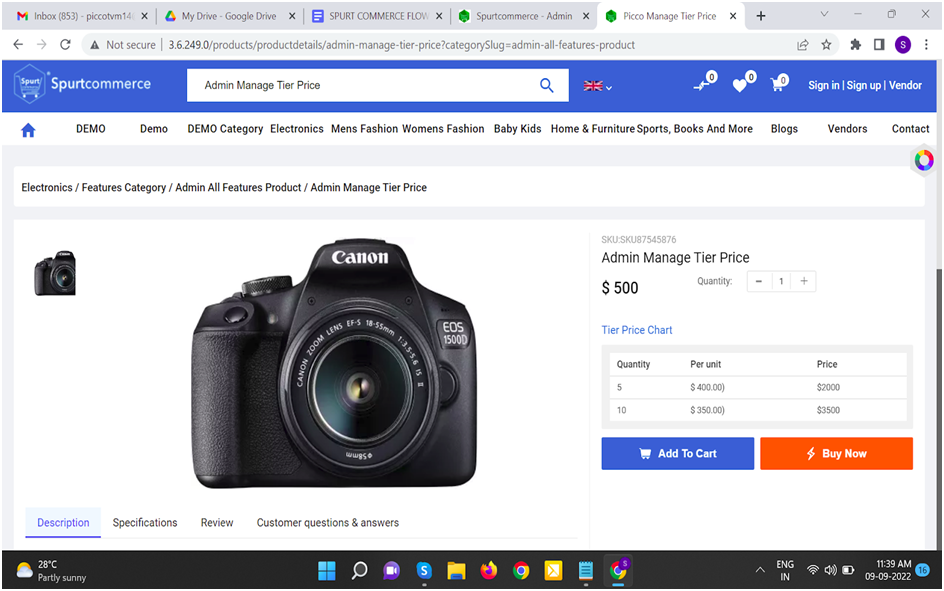This screenshot has height=591, width=944.
Task: Open Notepad icon in taskbar
Action: tap(585, 570)
